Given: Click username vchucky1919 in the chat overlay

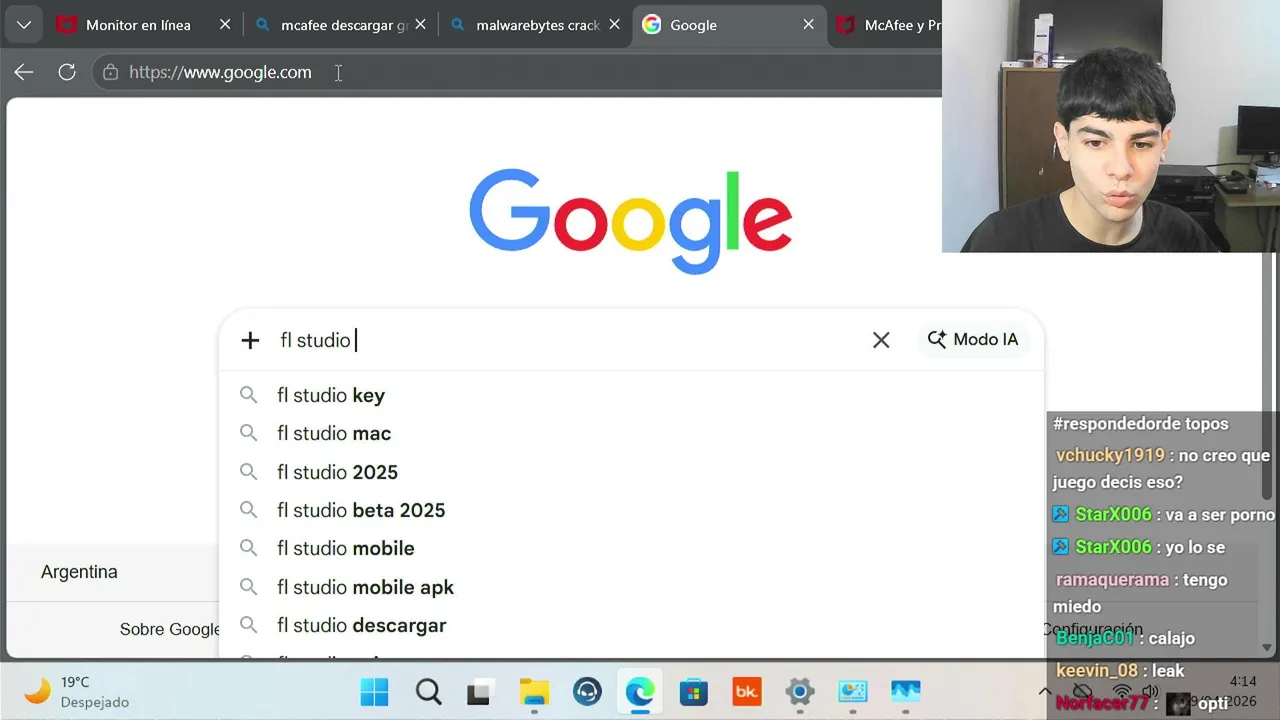Looking at the screenshot, I should point(1110,455).
